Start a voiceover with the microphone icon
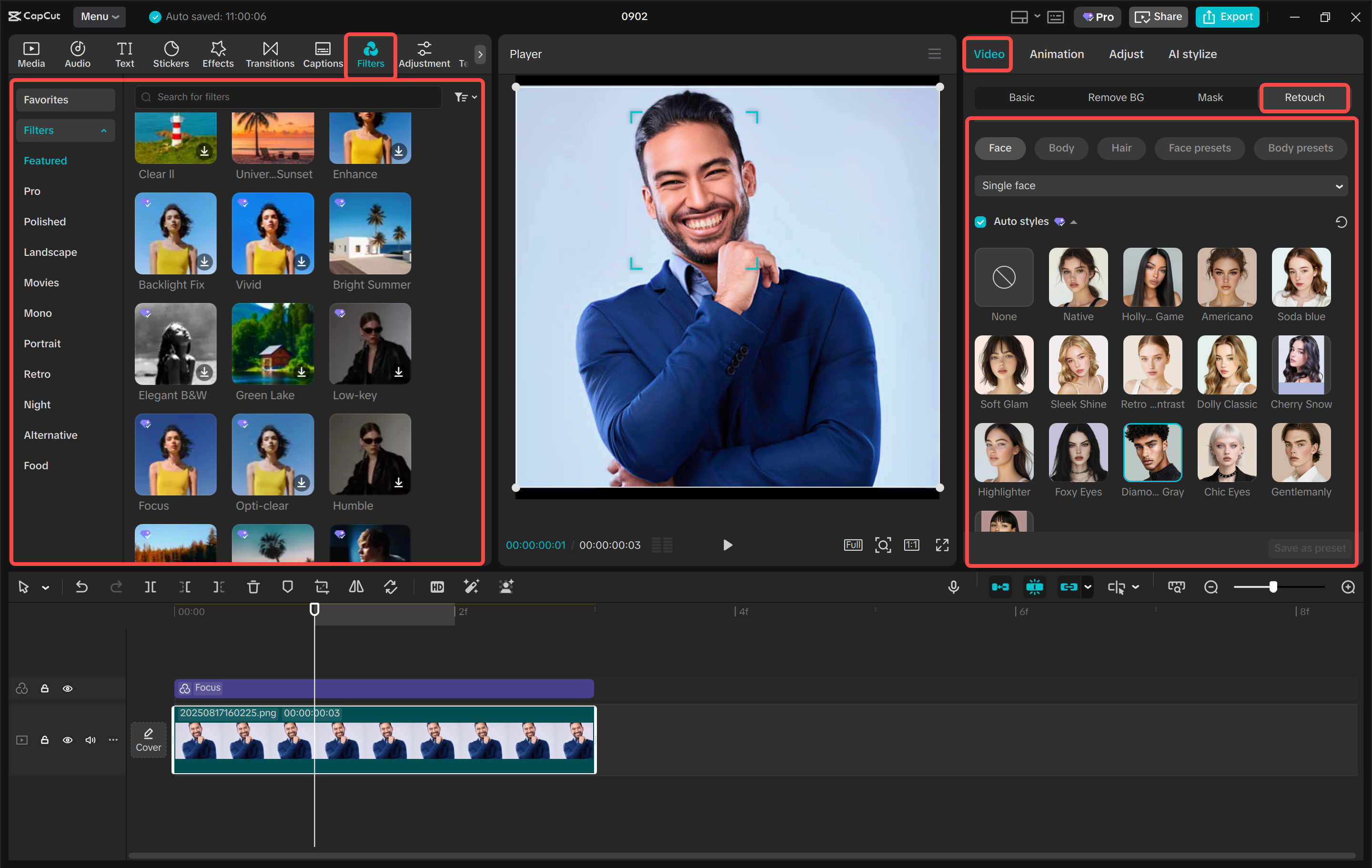Screen dimensions: 1372x868 point(954,586)
